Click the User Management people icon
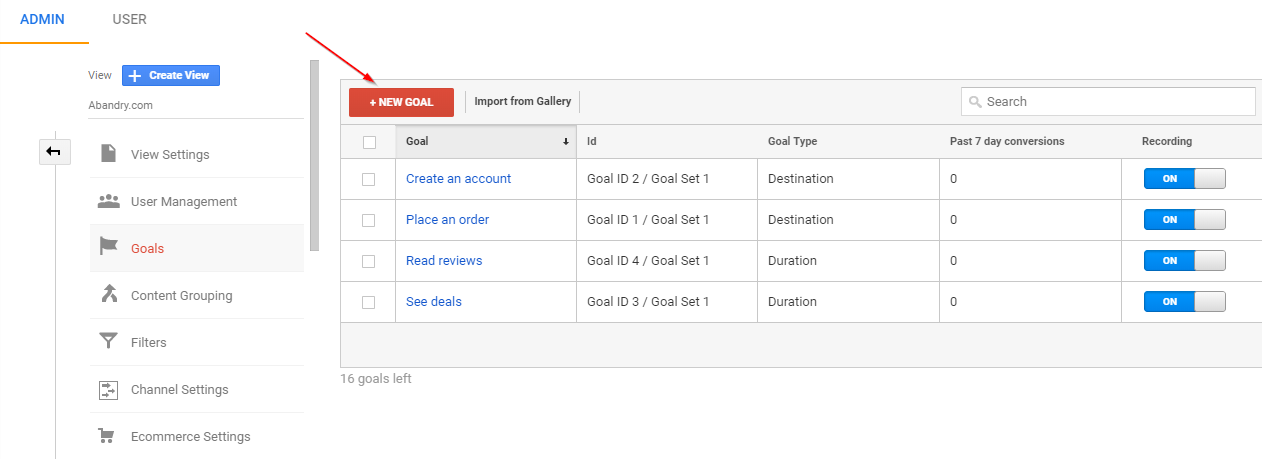Image resolution: width=1262 pixels, height=459 pixels. tap(108, 201)
